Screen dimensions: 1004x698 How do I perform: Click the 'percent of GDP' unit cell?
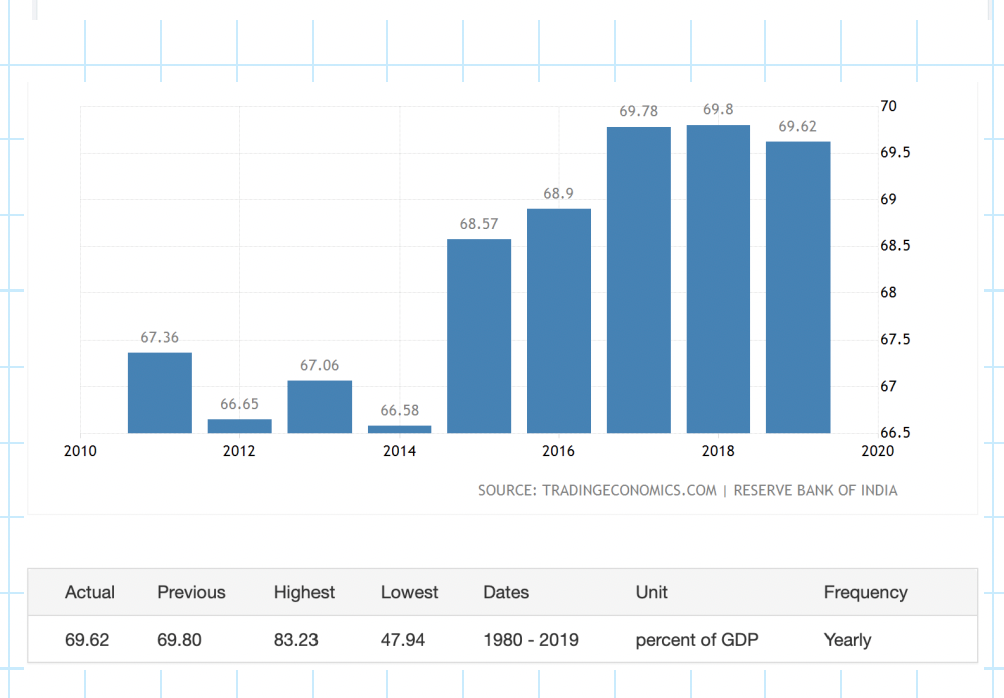pos(697,639)
